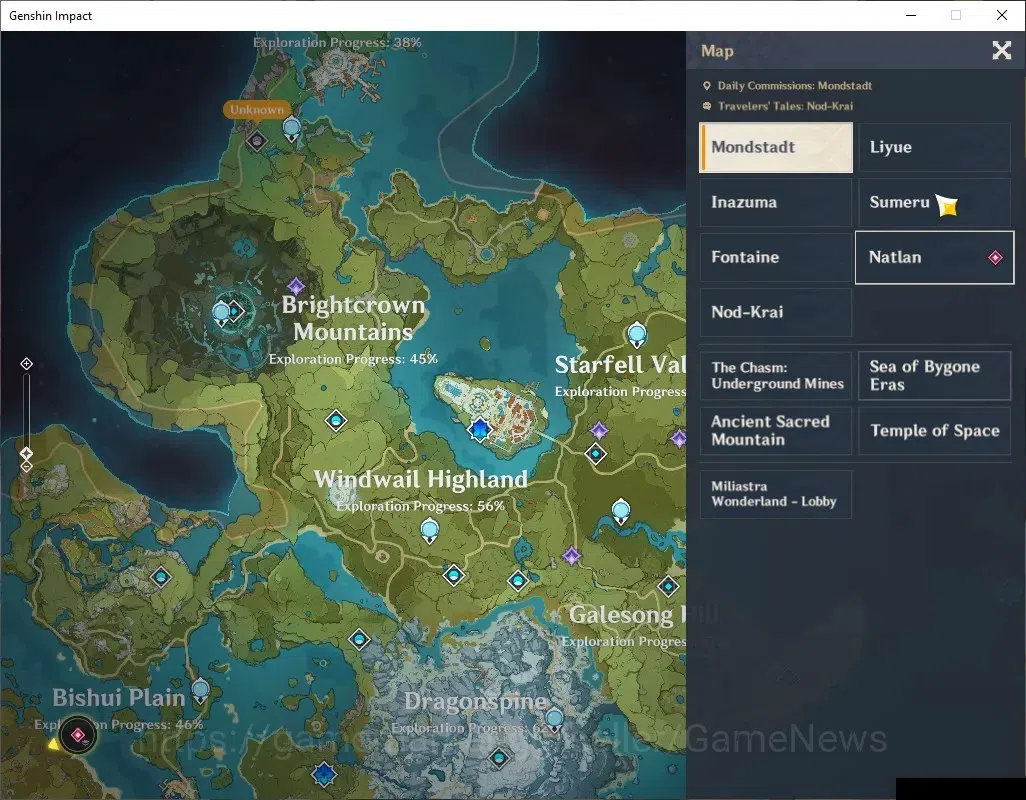Click the Starfell Valley area label

coord(620,365)
